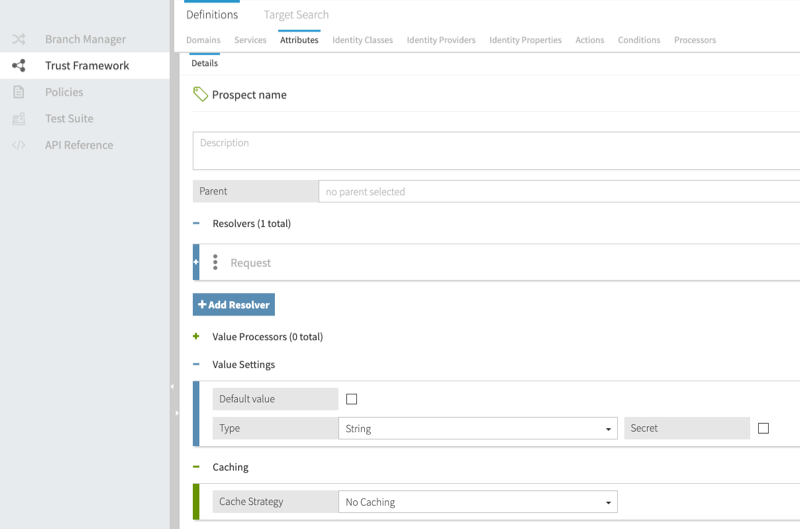Collapse the Resolvers section

196,224
